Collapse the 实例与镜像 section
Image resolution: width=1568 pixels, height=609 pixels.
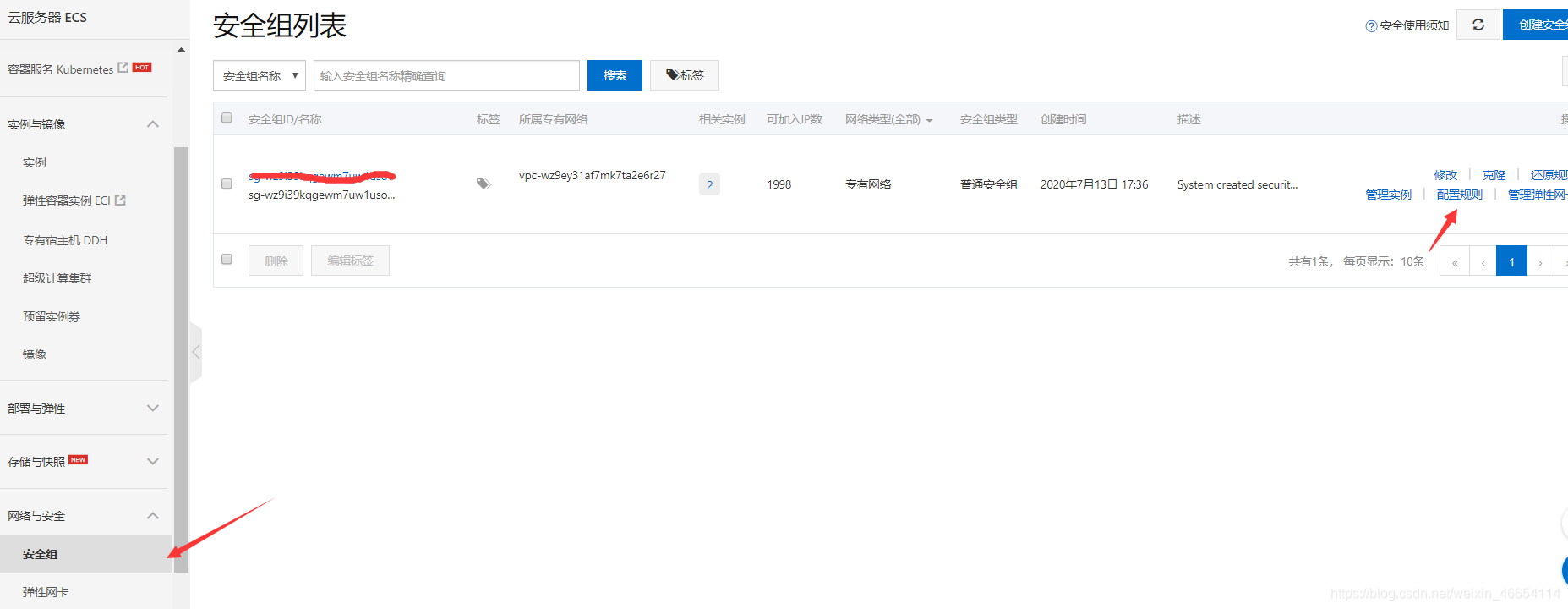click(x=153, y=124)
